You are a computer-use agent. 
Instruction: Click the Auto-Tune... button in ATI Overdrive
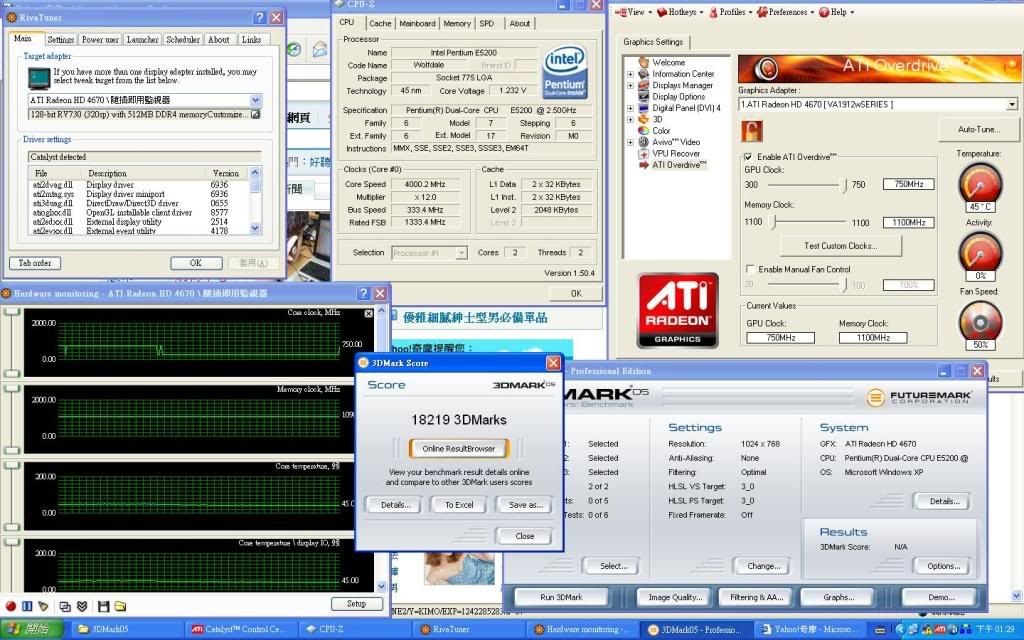[978, 129]
